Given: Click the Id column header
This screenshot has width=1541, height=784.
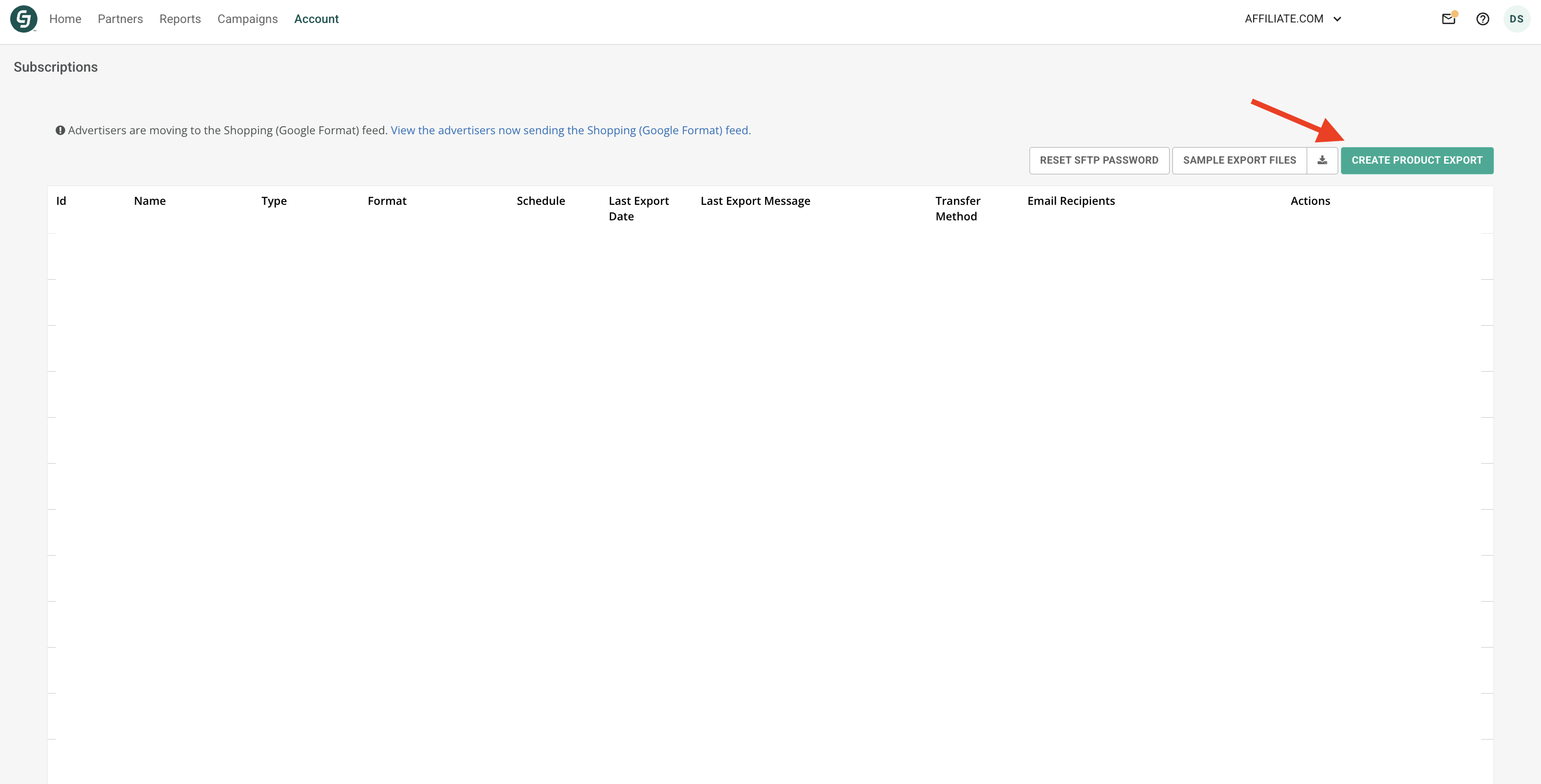Looking at the screenshot, I should point(61,201).
